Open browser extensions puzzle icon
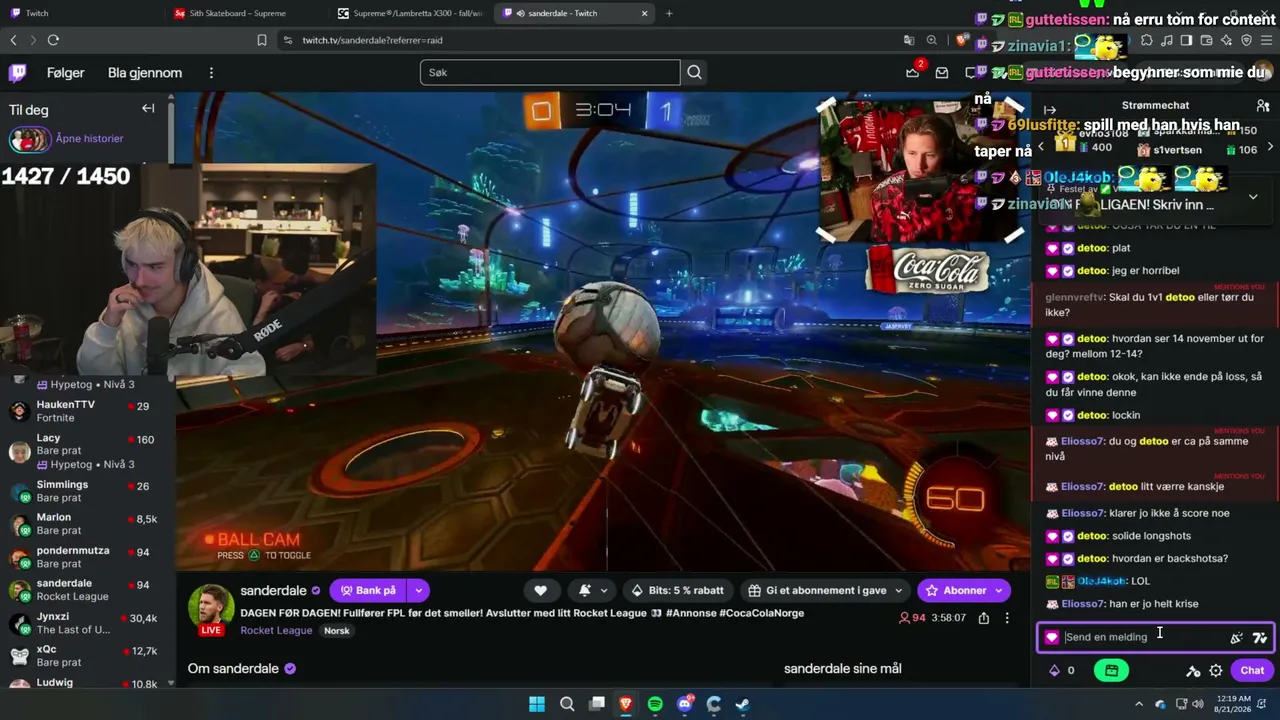The height and width of the screenshot is (720, 1280). [1147, 40]
